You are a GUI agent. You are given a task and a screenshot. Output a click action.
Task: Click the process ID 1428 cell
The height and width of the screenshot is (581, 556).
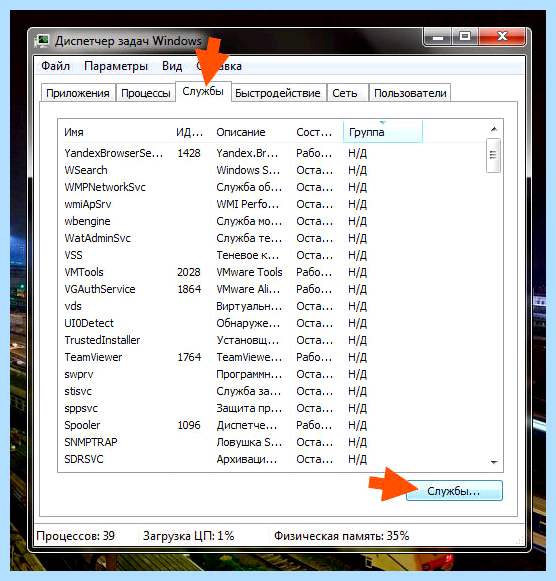click(x=189, y=153)
